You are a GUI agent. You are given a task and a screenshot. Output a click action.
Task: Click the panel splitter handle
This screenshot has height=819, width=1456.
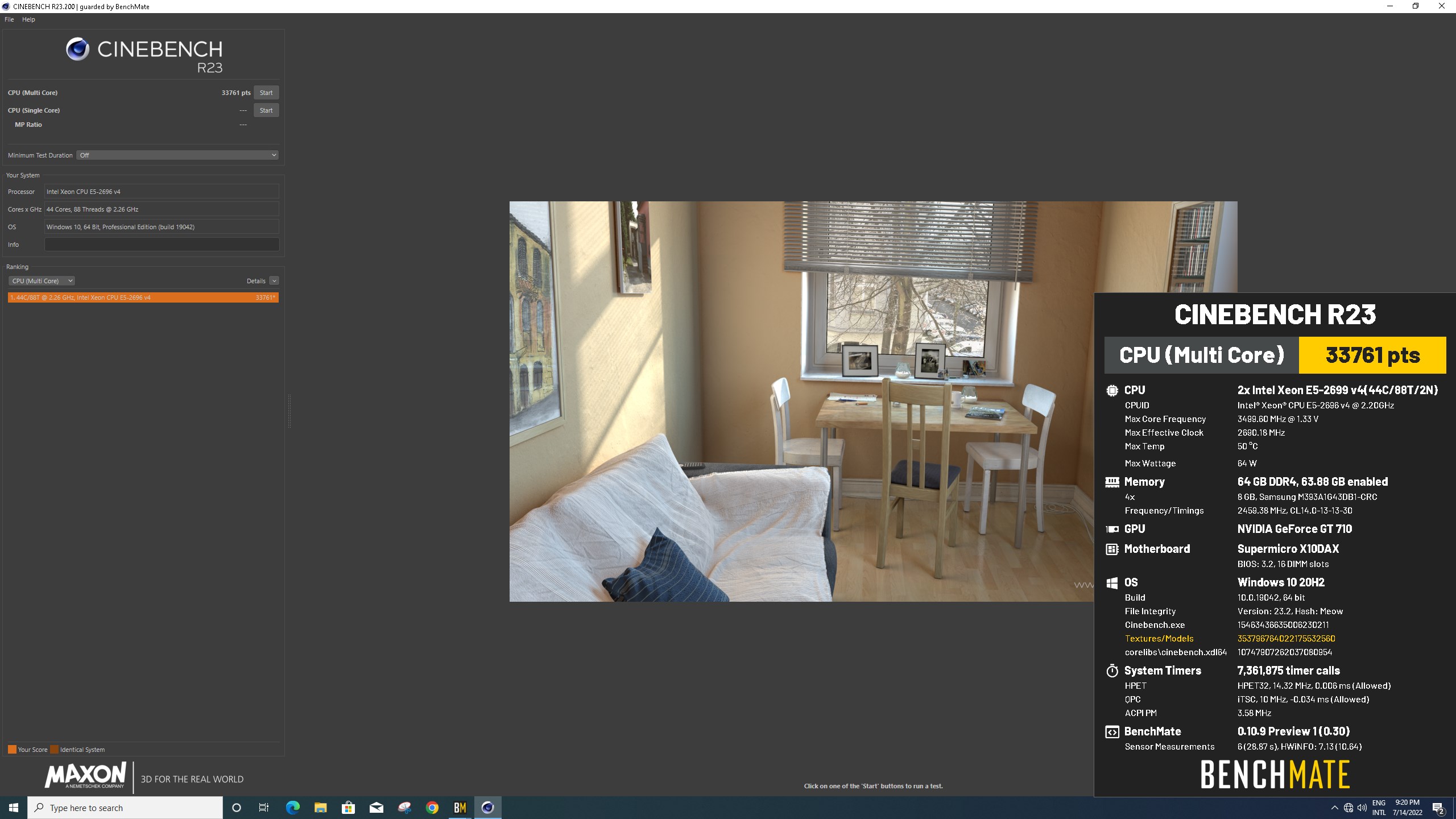click(x=289, y=411)
